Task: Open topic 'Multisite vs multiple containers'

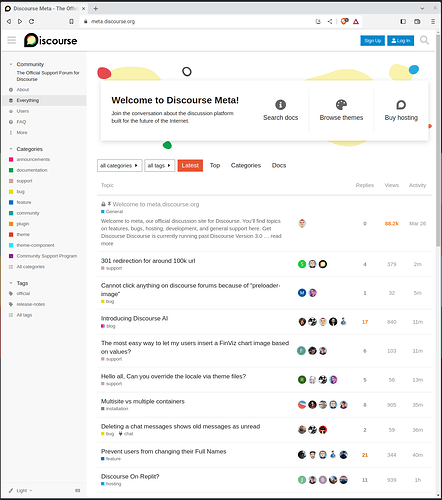Action: click(143, 401)
